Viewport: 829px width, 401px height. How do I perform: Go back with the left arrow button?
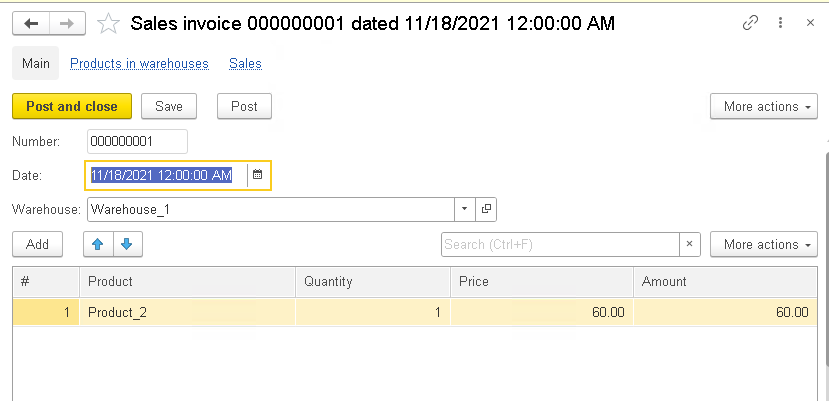point(31,24)
